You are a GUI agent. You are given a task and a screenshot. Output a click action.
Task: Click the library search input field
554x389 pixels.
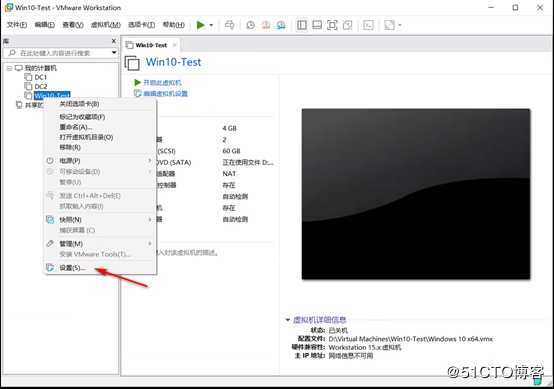57,53
